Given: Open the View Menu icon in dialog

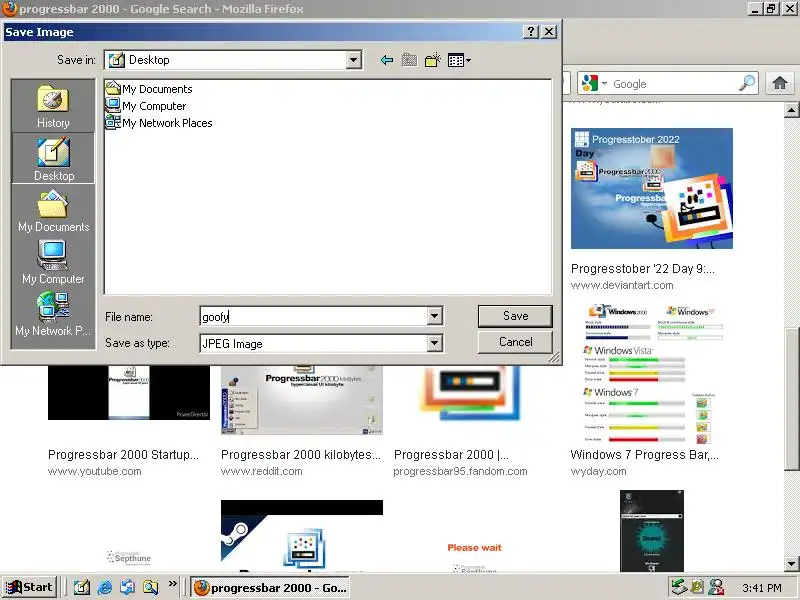Looking at the screenshot, I should point(459,60).
